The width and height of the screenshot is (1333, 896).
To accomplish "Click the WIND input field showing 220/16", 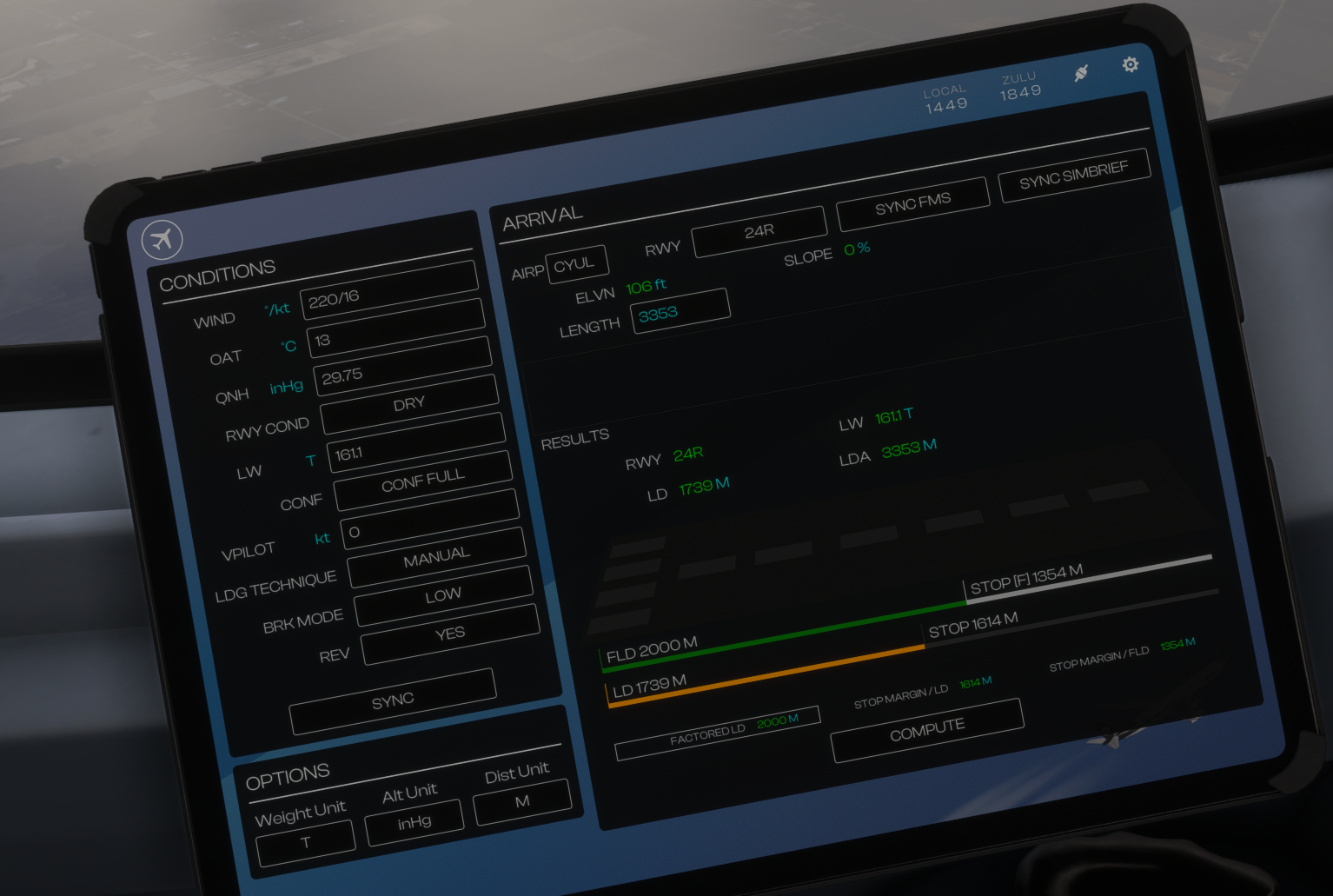I will [x=388, y=289].
